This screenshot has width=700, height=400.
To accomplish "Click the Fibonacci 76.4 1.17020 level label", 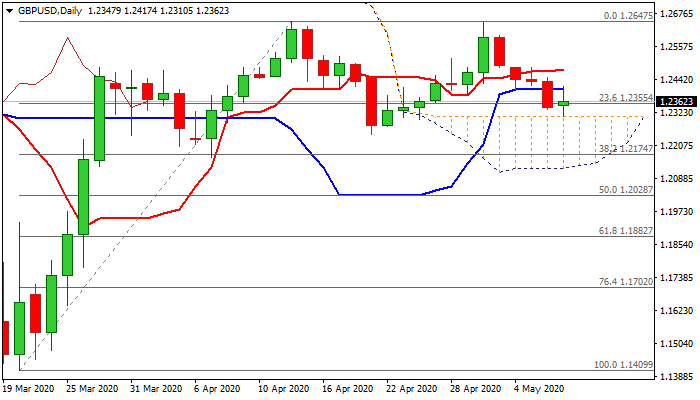I will (x=626, y=282).
